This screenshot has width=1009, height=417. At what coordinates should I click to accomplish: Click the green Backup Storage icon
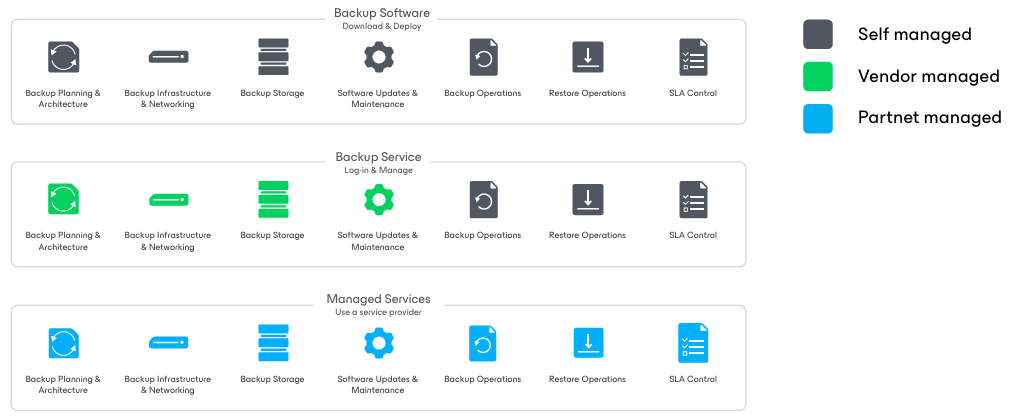point(273,200)
